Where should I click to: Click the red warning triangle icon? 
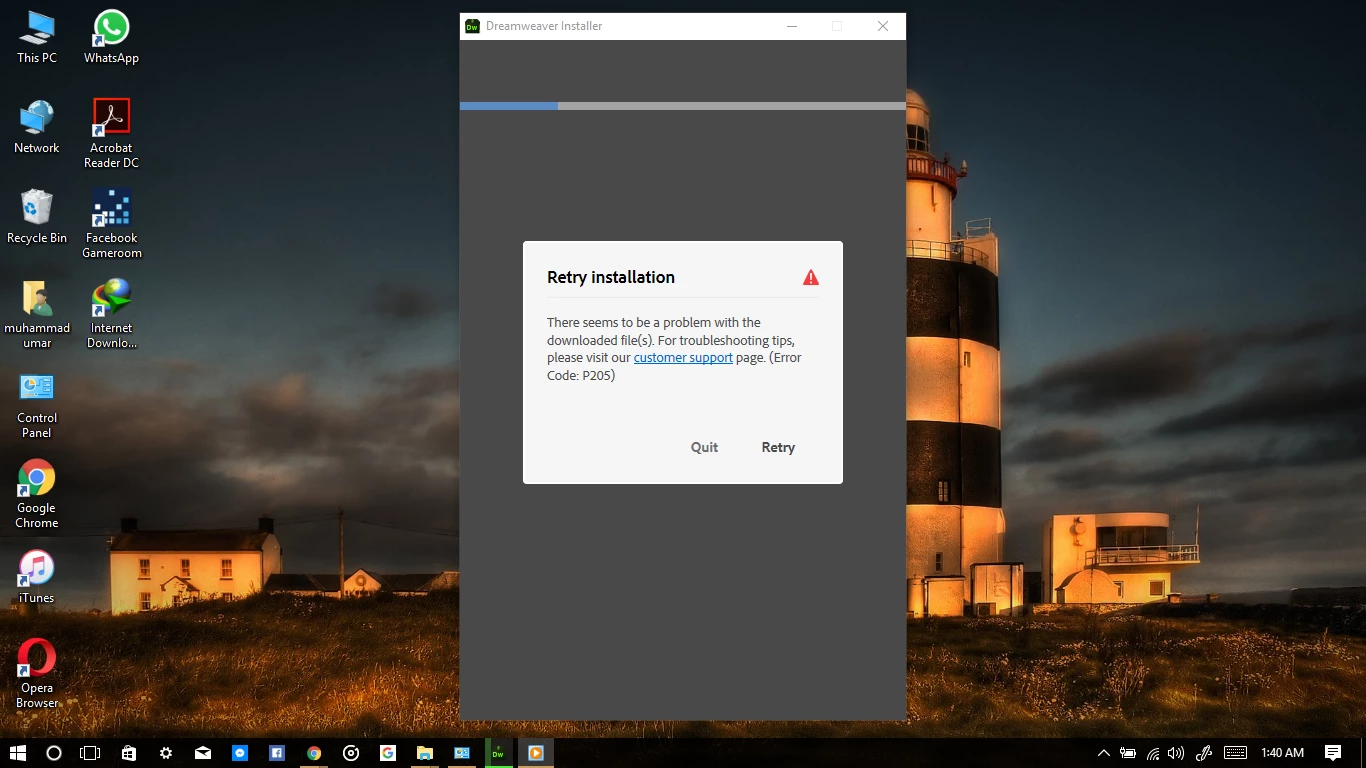click(810, 277)
